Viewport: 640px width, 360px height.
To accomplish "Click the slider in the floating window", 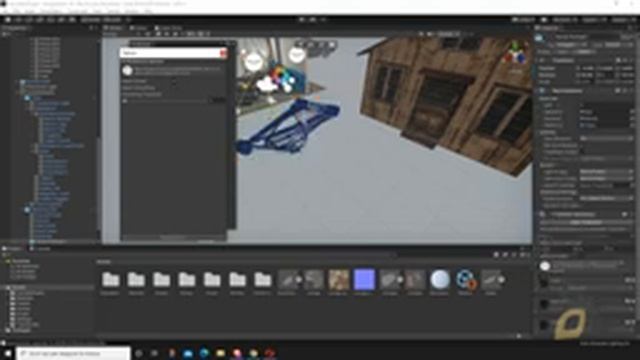I will [166, 100].
